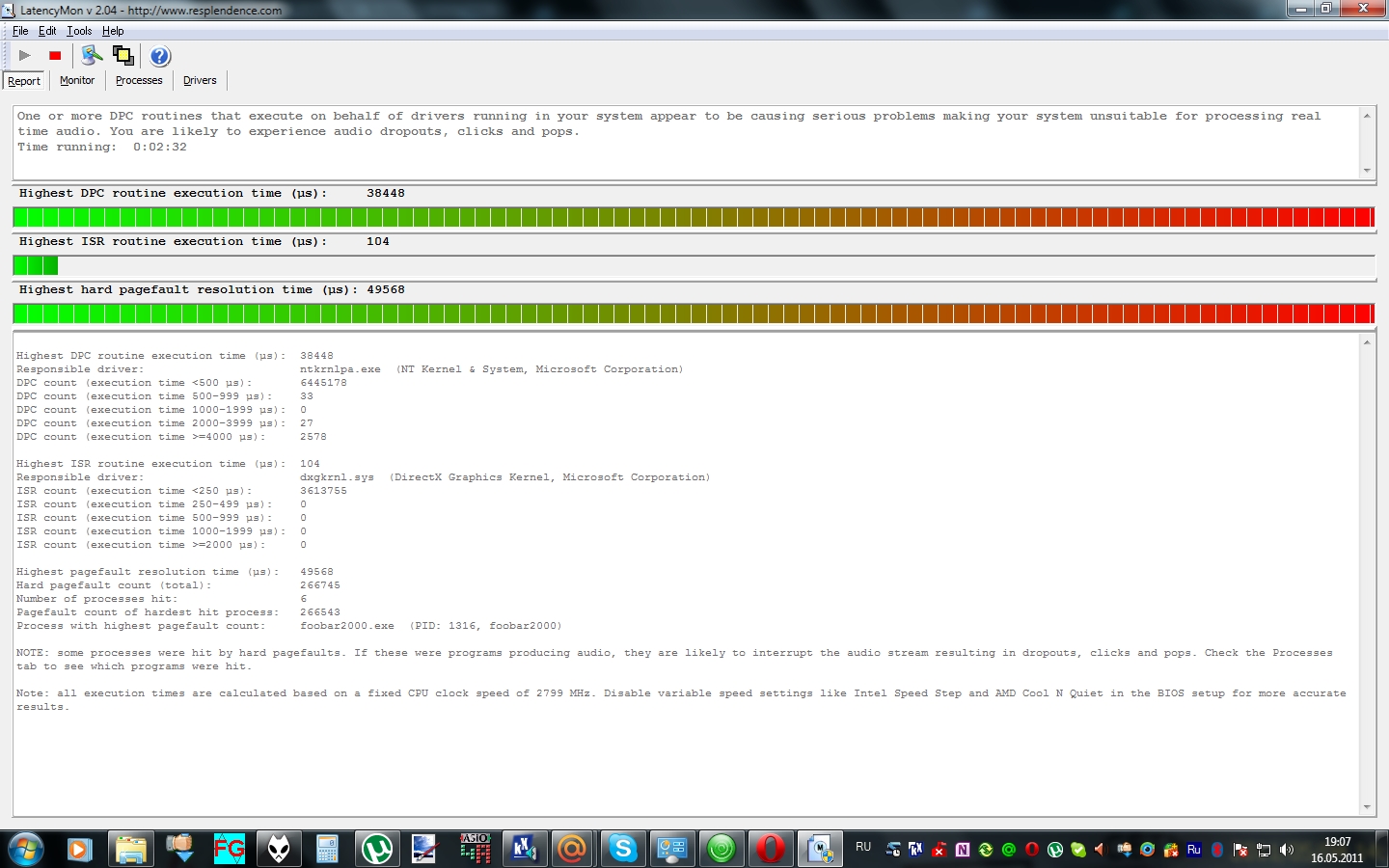
Task: Select the text 'ntkrnlpa.exe' in the report
Action: tap(340, 369)
